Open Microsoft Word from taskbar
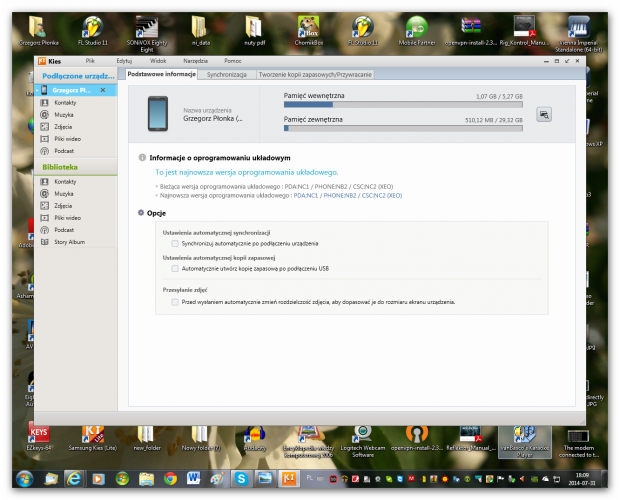The height and width of the screenshot is (500, 620). [193, 479]
